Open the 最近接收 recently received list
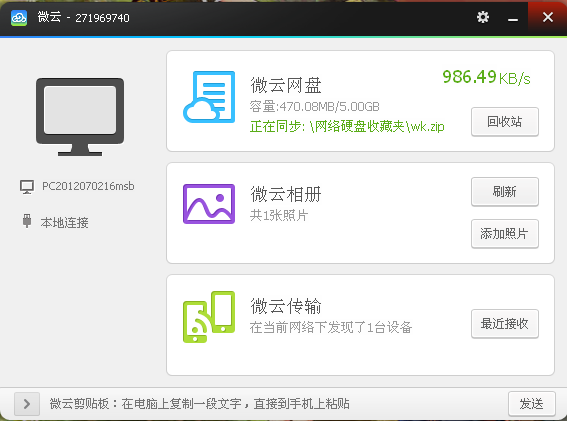Viewport: 567px width, 421px height. pos(505,324)
